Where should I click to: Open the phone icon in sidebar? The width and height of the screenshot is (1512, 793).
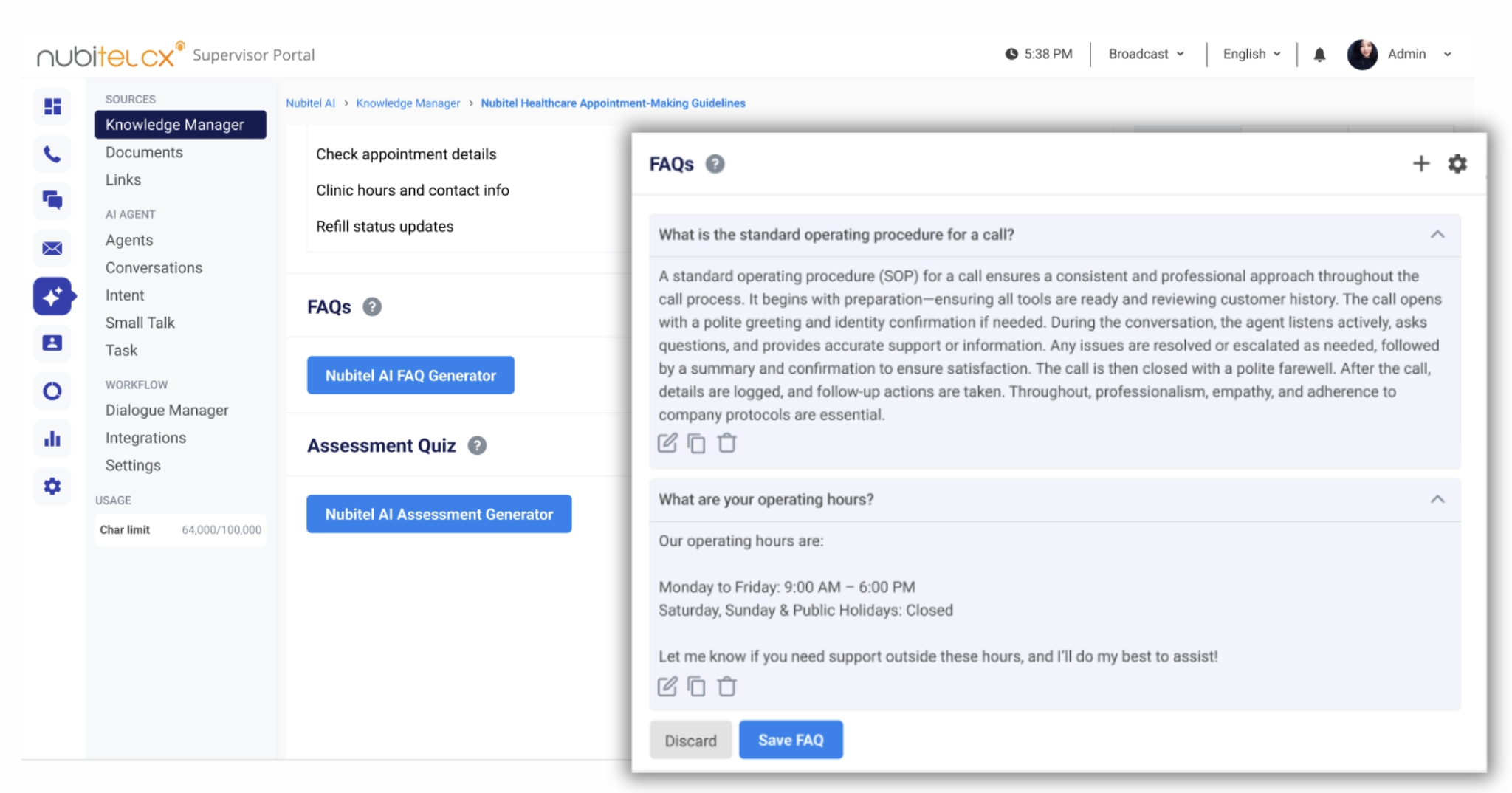coord(52,154)
